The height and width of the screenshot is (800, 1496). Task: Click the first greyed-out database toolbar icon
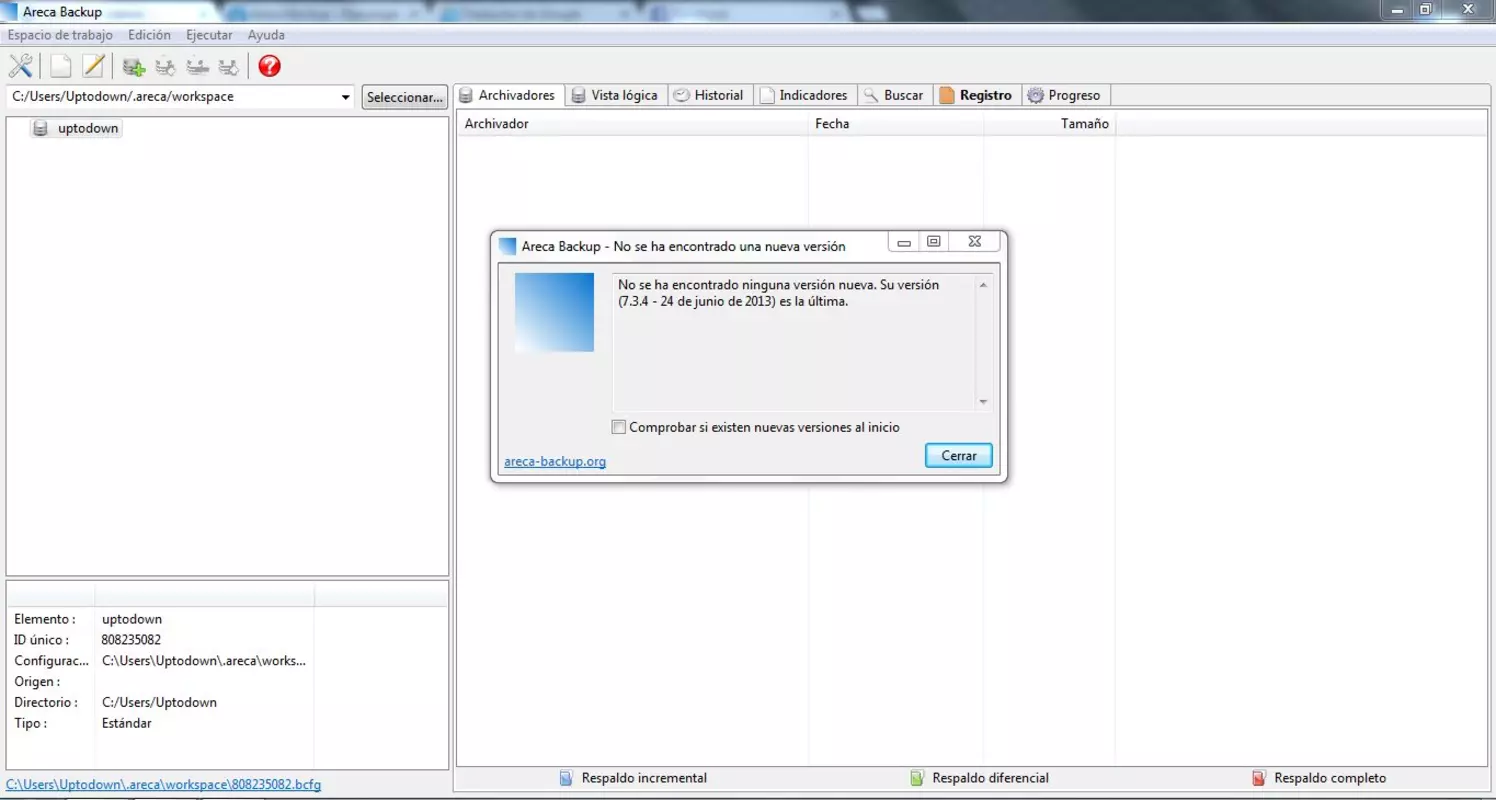tap(165, 67)
